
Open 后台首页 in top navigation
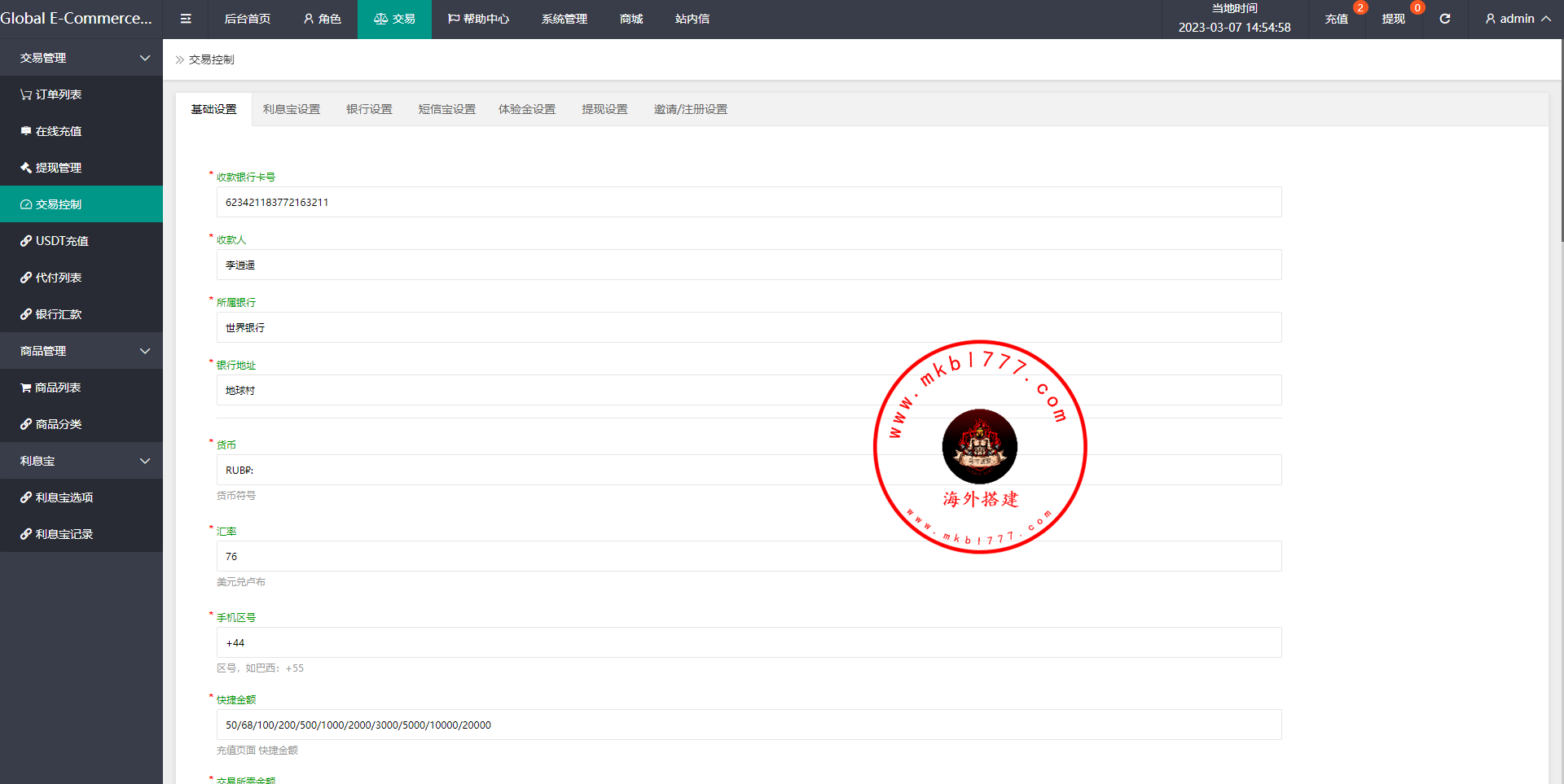coord(248,19)
